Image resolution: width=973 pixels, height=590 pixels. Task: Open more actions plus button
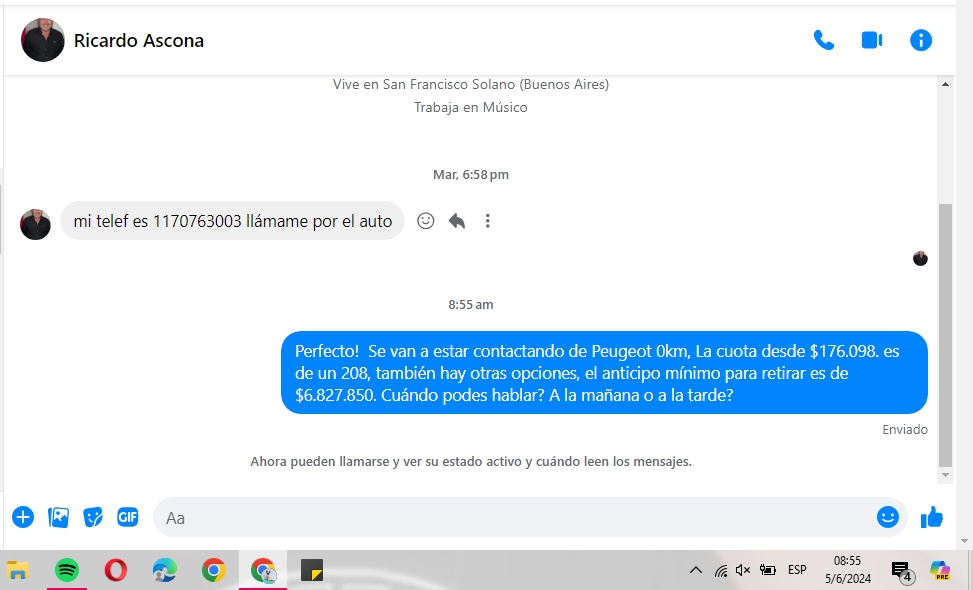click(23, 517)
